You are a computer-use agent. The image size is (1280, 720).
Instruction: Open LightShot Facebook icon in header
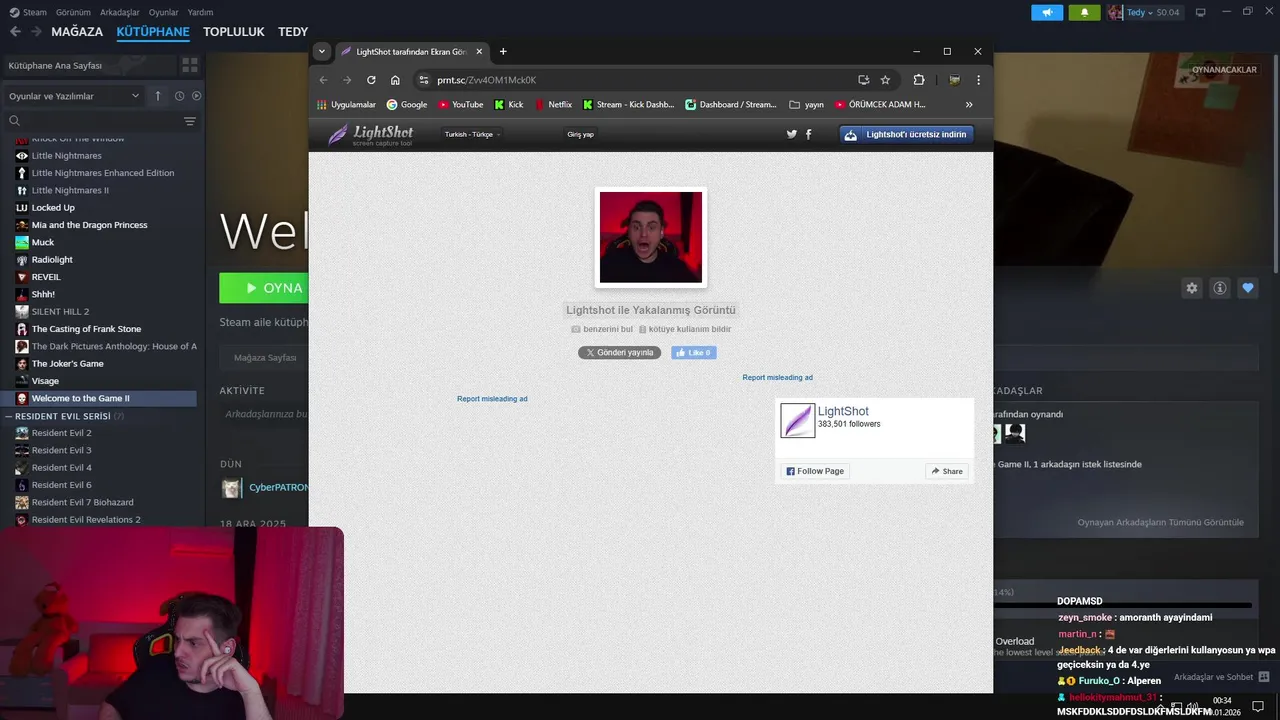click(808, 134)
